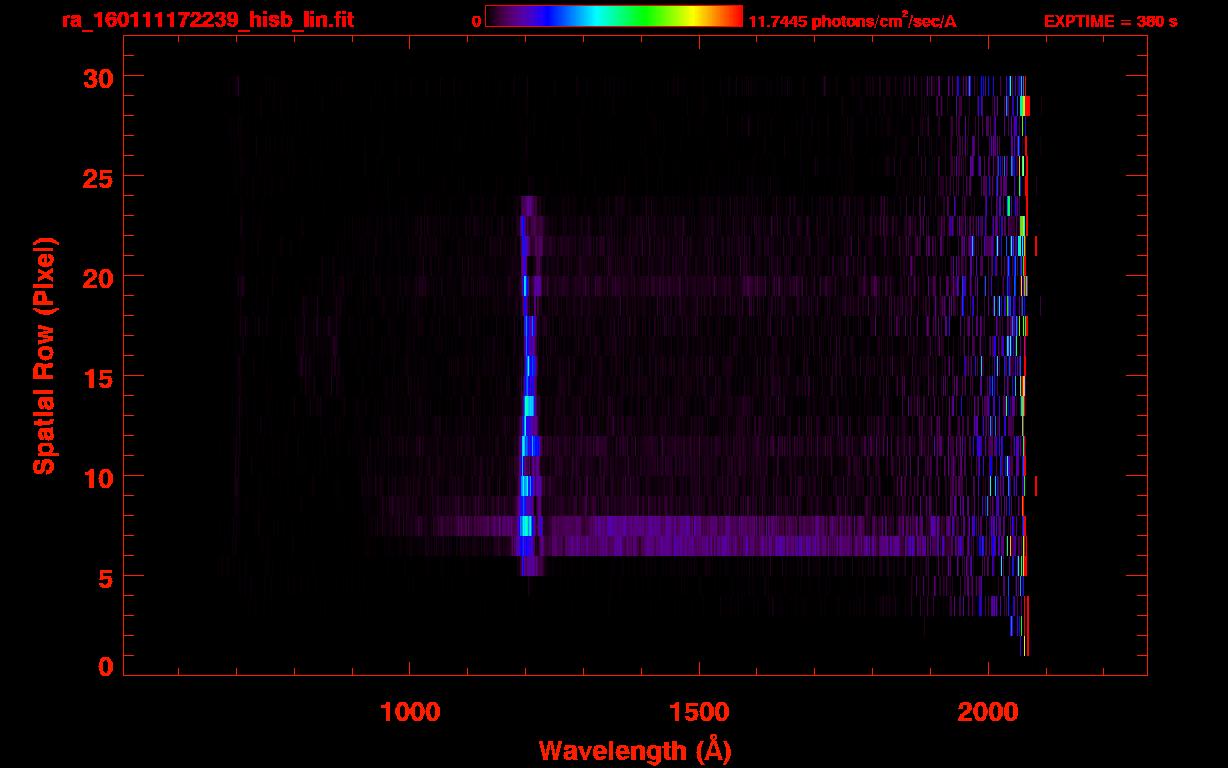
Task: Click the 11.7445 photons/cm²/sec/A label
Action: point(852,21)
